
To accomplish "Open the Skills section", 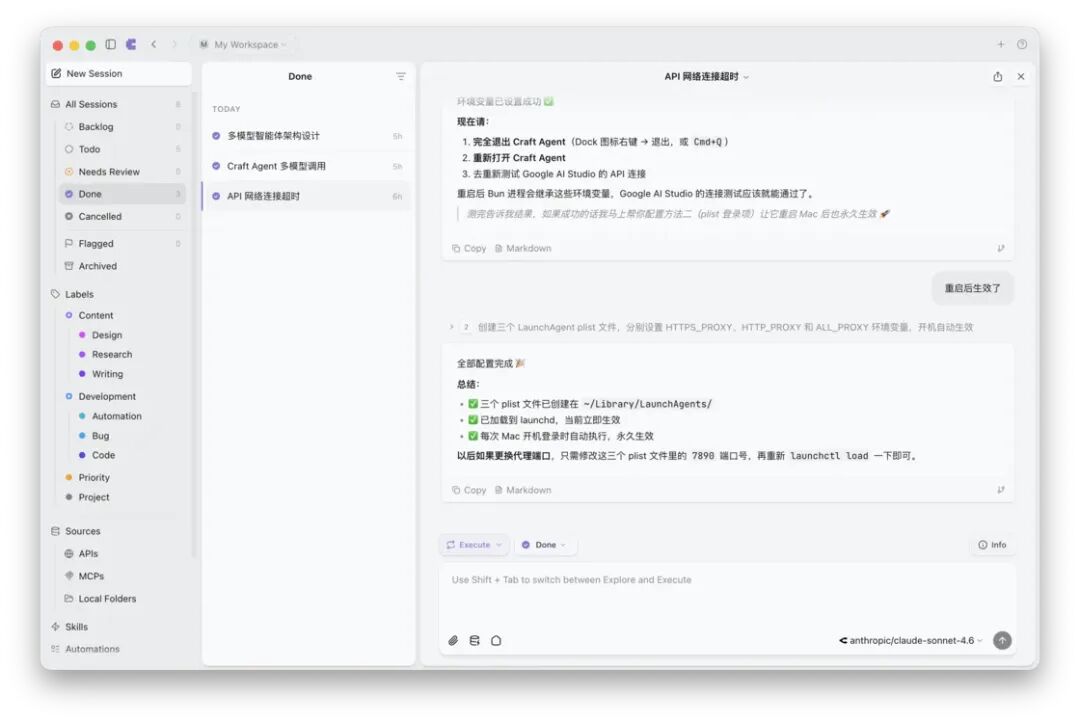I will coord(116,627).
